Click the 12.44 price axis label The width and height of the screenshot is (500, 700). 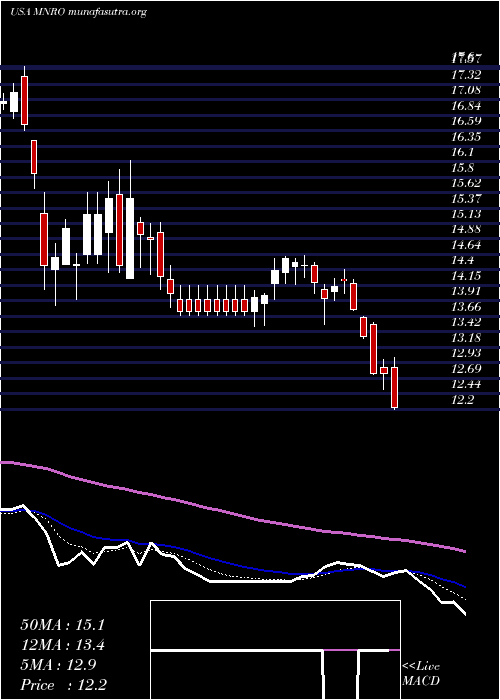coord(466,385)
